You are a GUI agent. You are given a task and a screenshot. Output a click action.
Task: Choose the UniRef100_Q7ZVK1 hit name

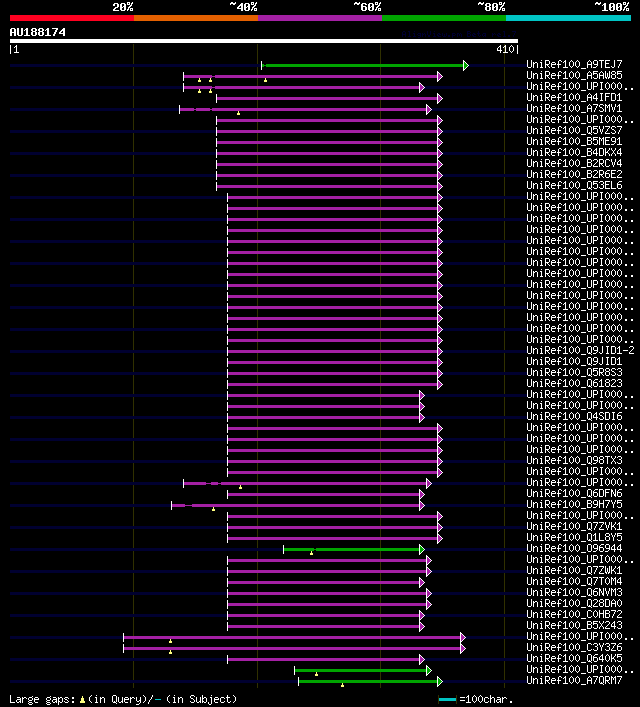coord(574,526)
